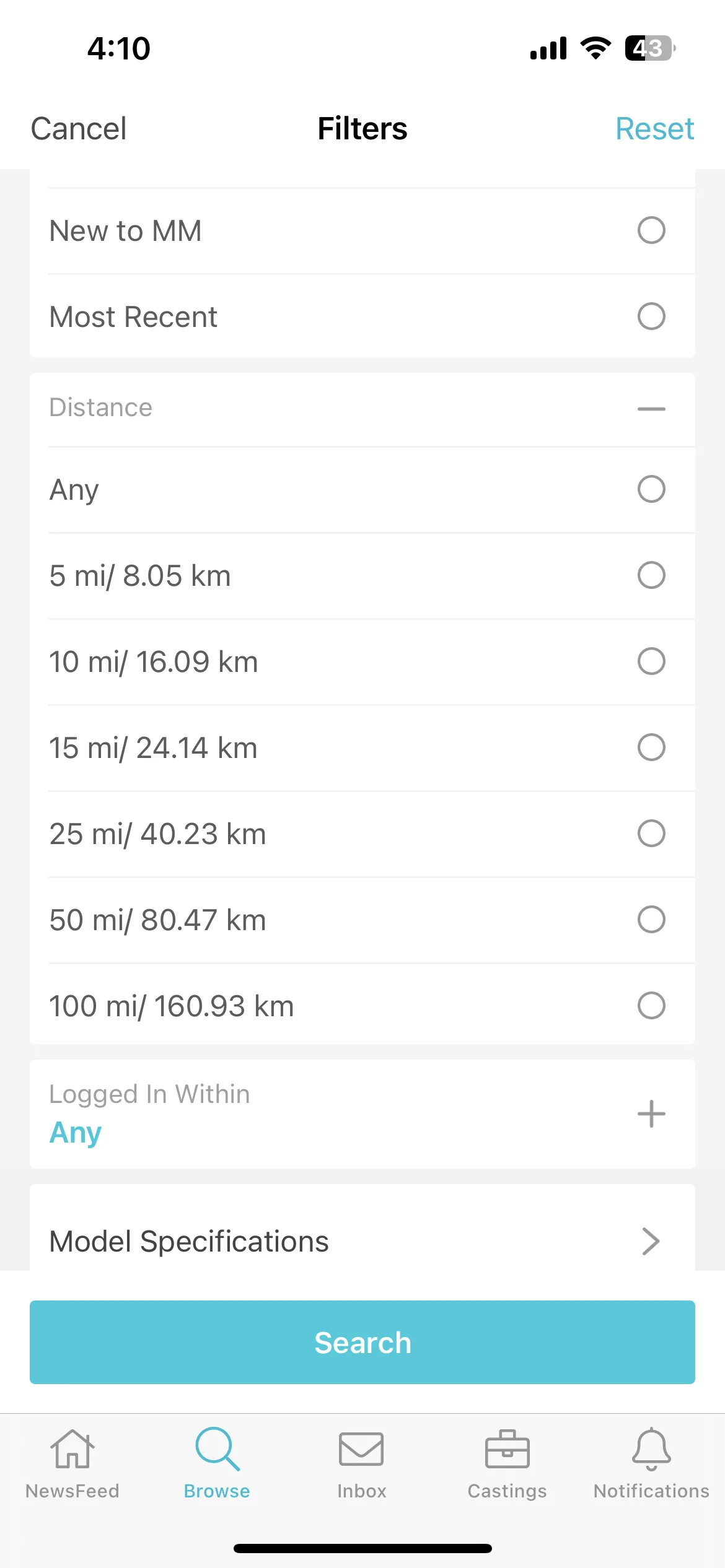This screenshot has height=1568, width=725.
Task: Expand the Logged In Within section
Action: pos(651,1114)
